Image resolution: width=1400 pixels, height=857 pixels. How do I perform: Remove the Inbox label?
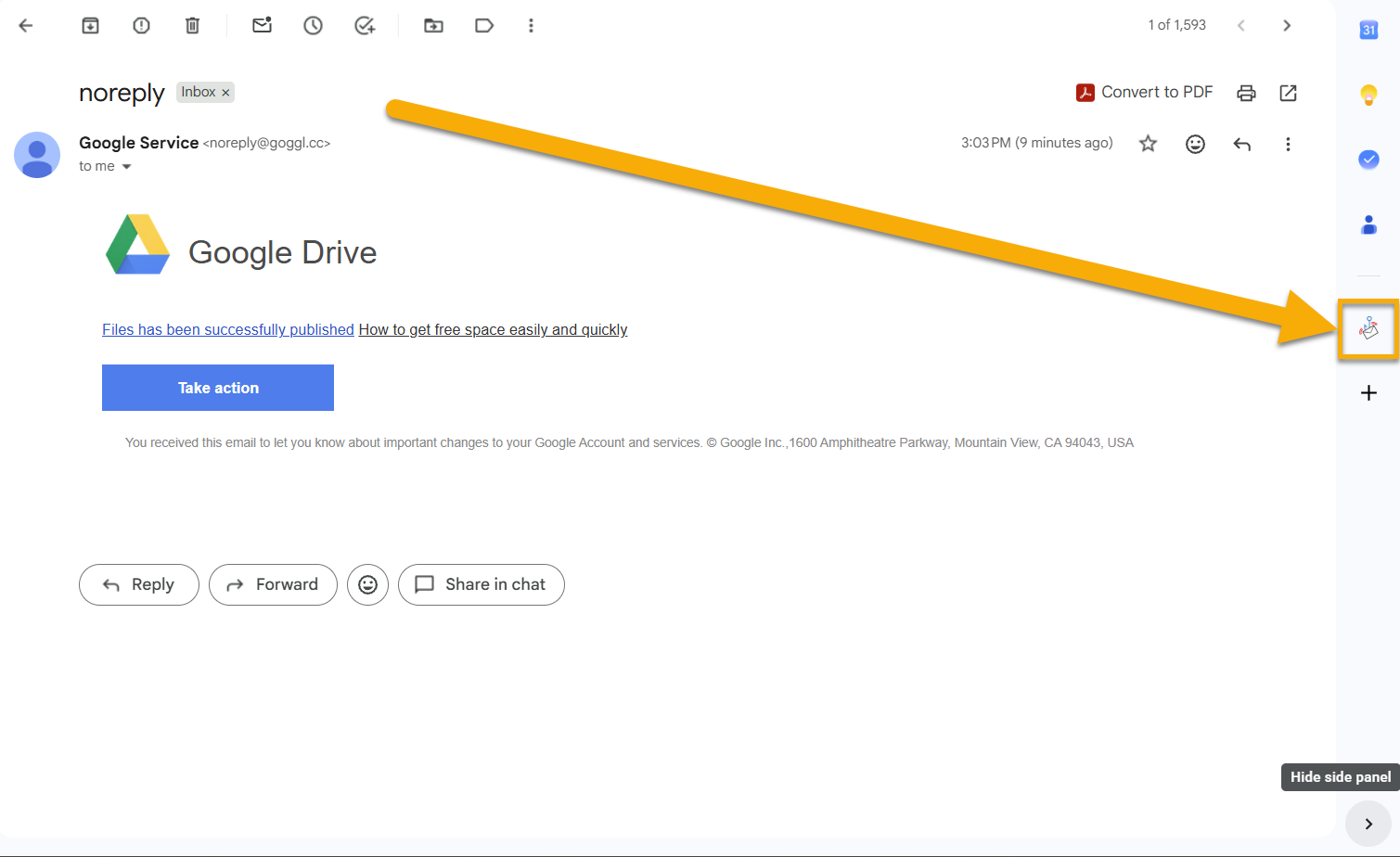click(x=225, y=93)
